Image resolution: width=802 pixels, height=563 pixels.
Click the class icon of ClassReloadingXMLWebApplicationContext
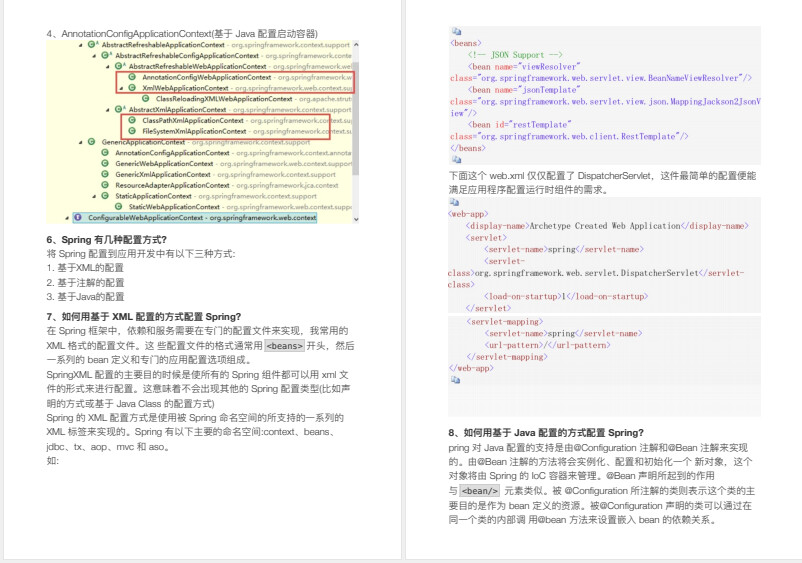pos(146,99)
